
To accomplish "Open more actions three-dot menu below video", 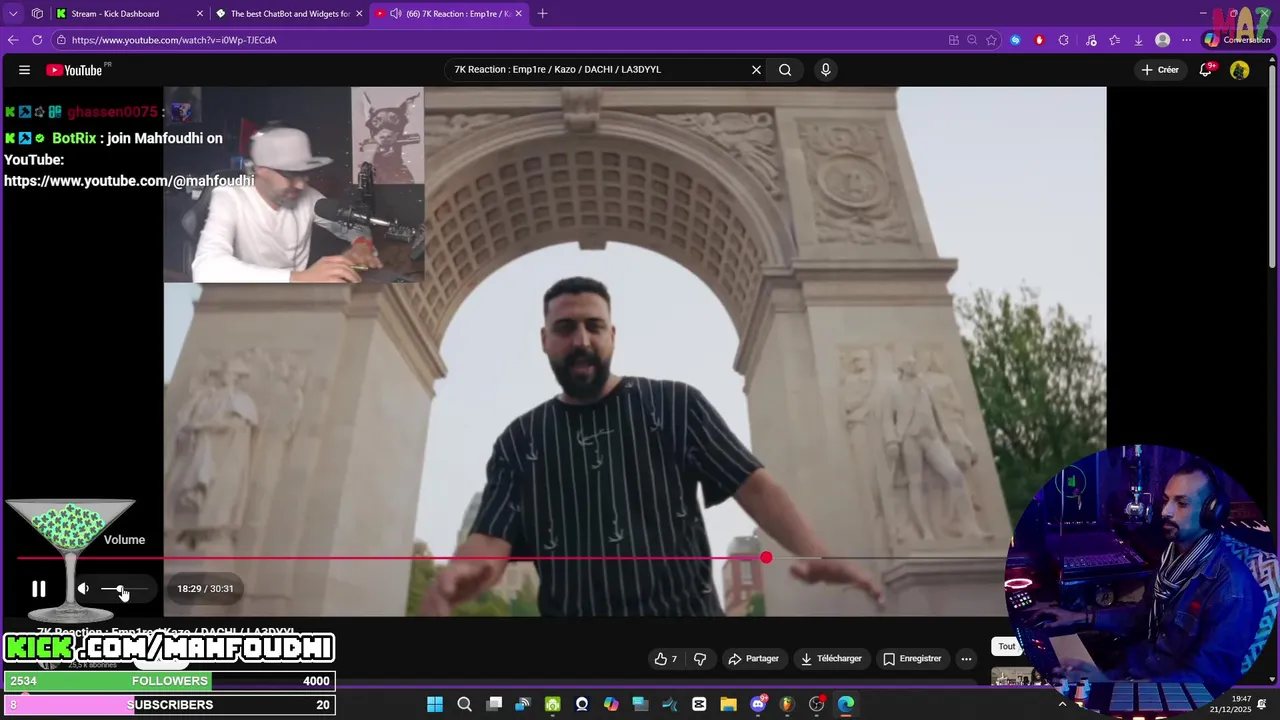I will click(966, 659).
